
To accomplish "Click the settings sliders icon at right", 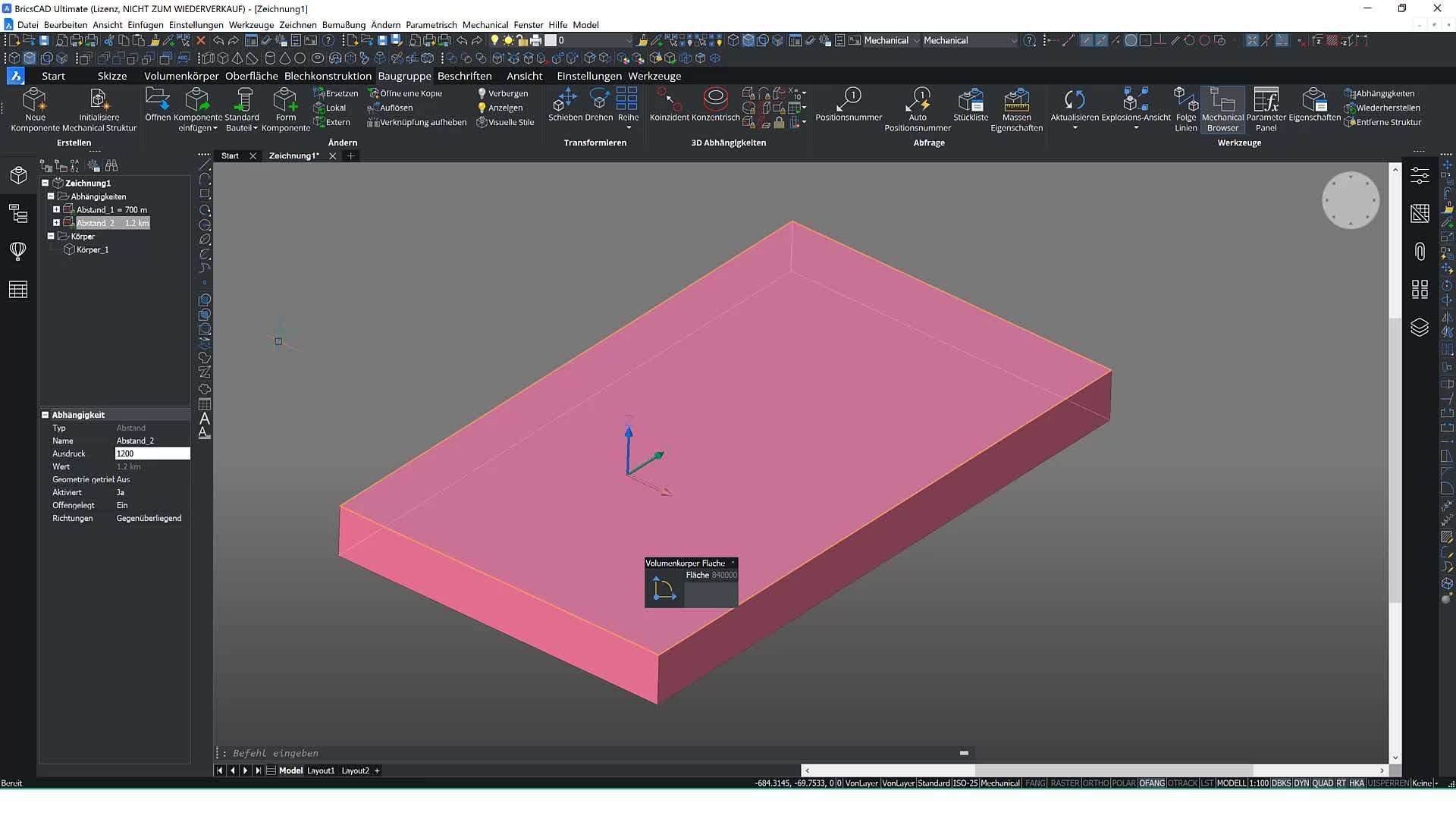I will click(x=1420, y=175).
